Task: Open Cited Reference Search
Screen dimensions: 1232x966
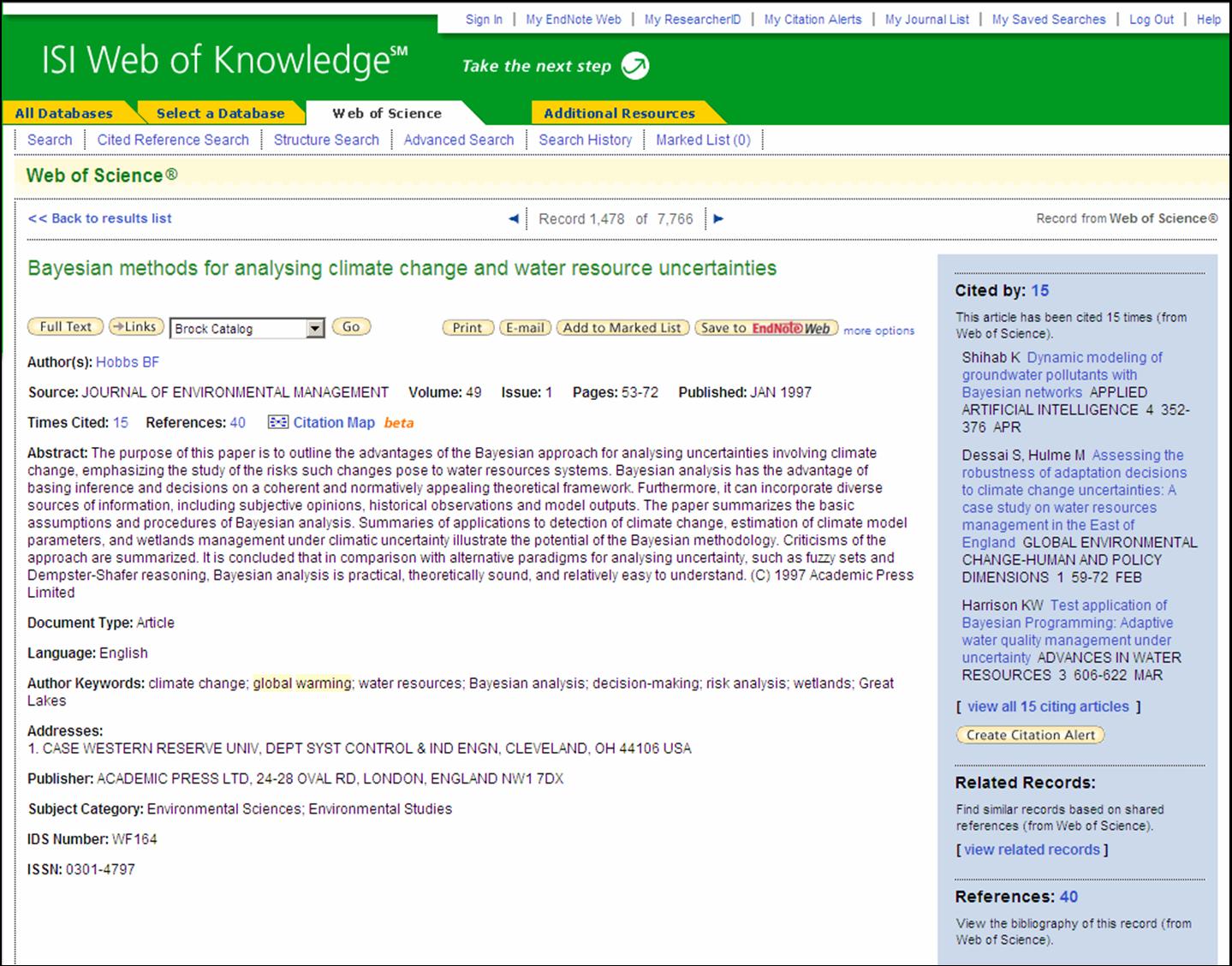Action: coord(173,140)
